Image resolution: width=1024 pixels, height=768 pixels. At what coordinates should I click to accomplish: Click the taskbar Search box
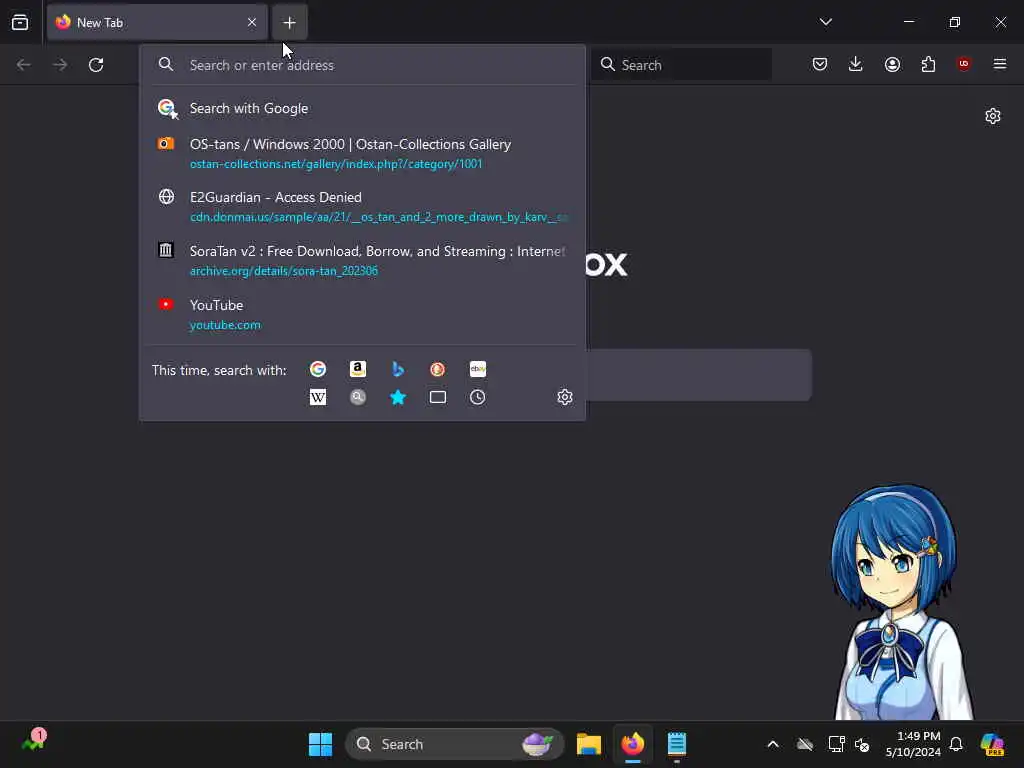click(x=455, y=744)
